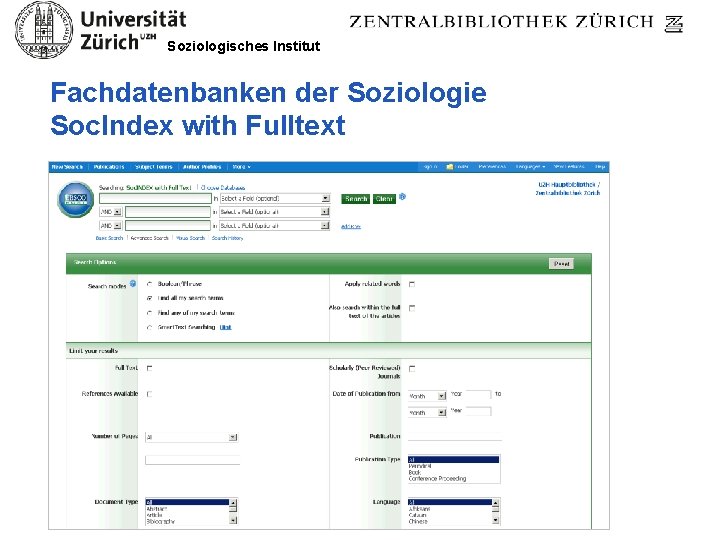720x540 pixels.
Task: Click the Add Row link
Action: click(x=351, y=226)
